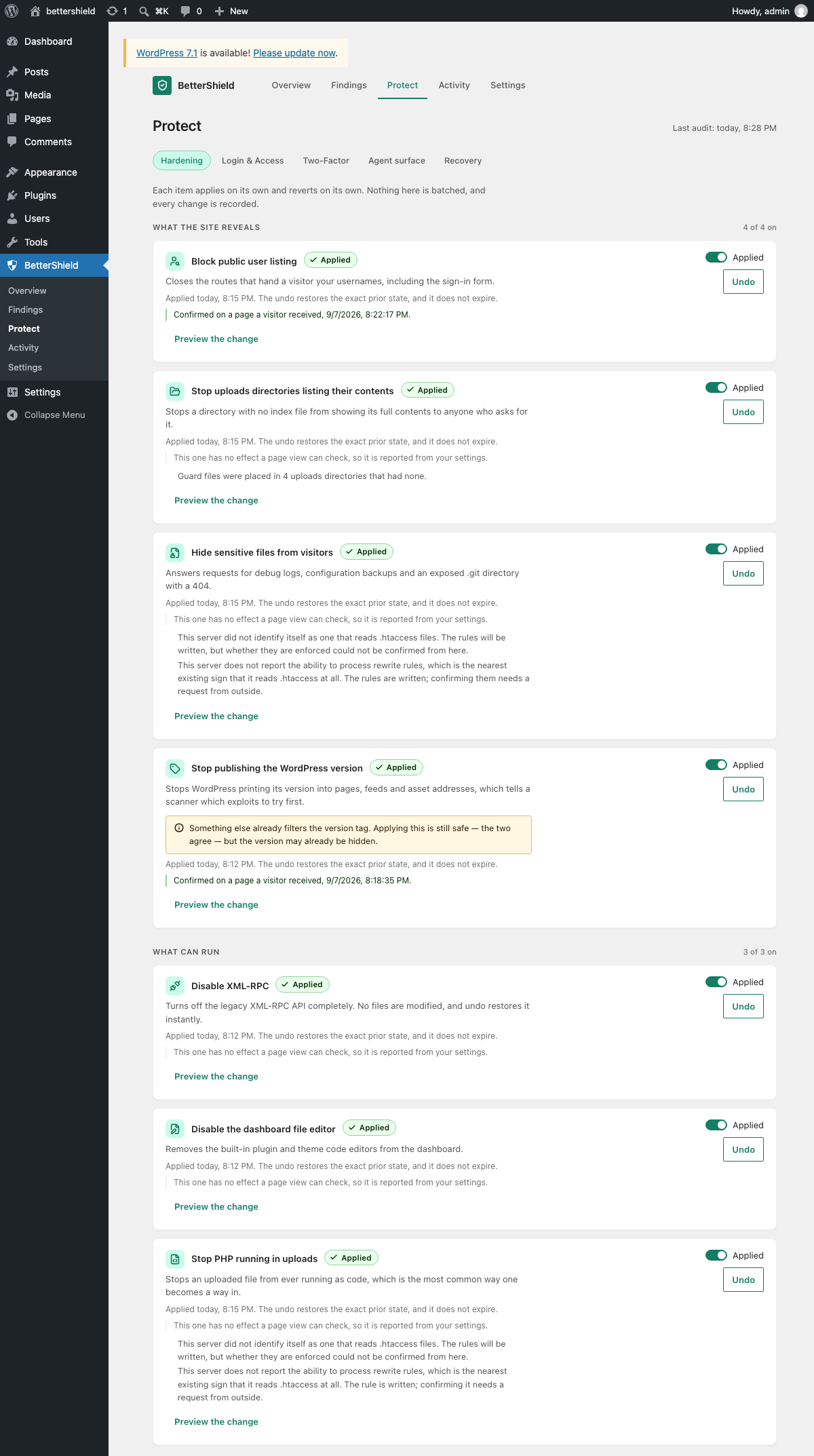Open the Overview tab in BetterShield header

click(291, 85)
